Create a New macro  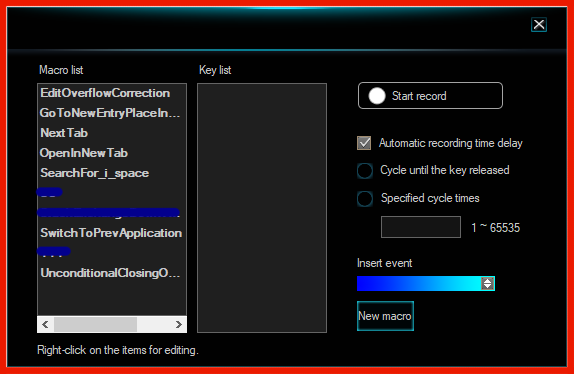click(x=385, y=316)
